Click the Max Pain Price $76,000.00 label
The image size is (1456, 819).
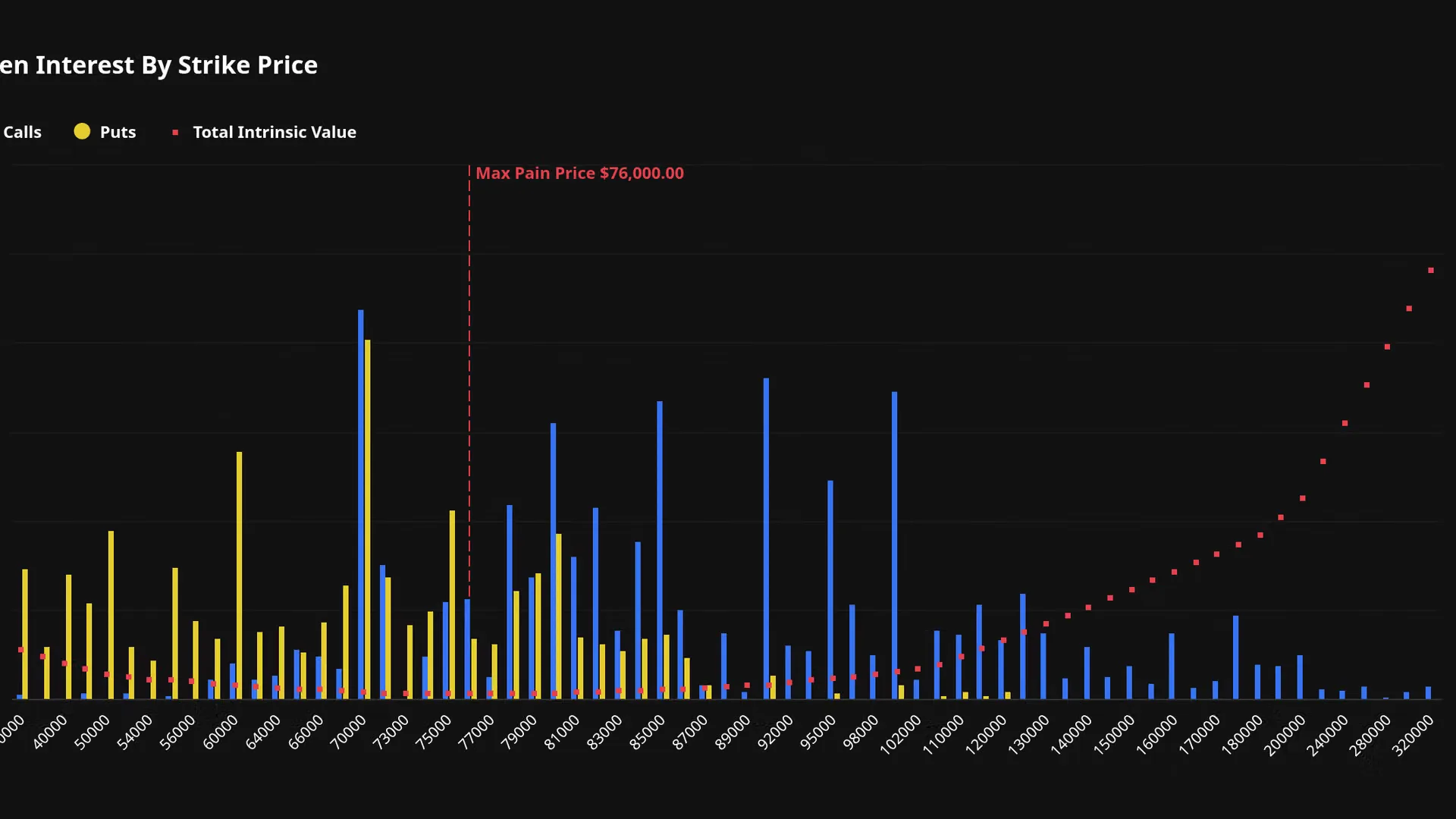pos(579,173)
